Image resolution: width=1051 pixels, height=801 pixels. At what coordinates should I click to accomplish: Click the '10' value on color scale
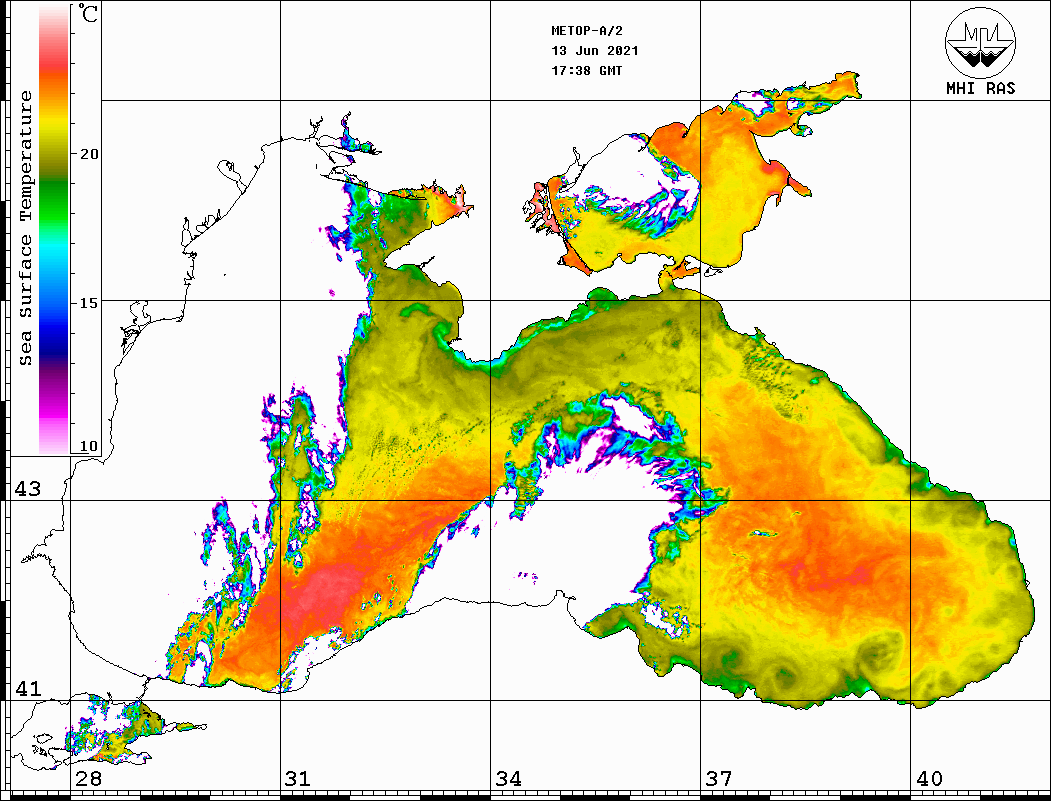pos(88,446)
